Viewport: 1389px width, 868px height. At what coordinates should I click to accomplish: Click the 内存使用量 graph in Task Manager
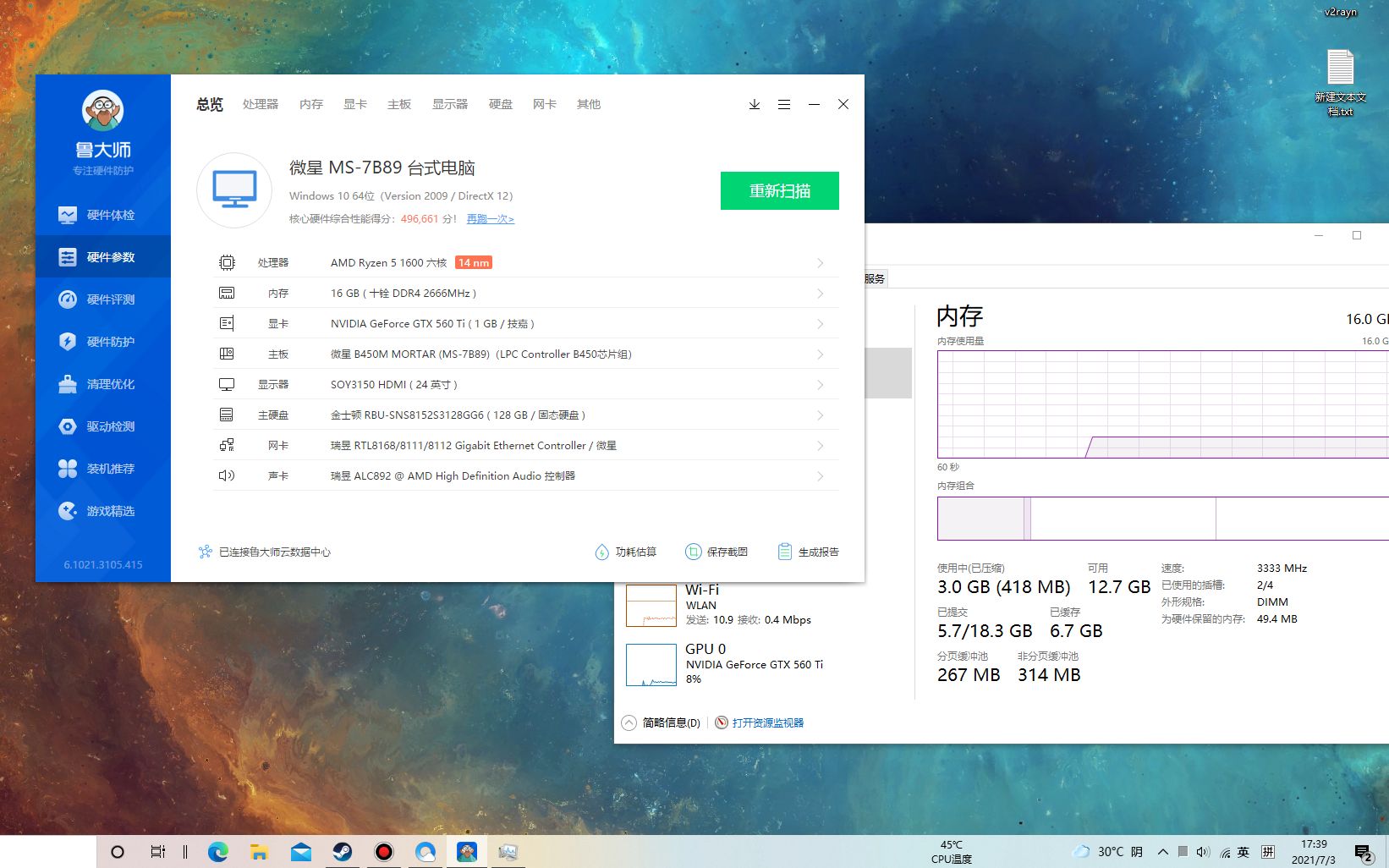1163,404
